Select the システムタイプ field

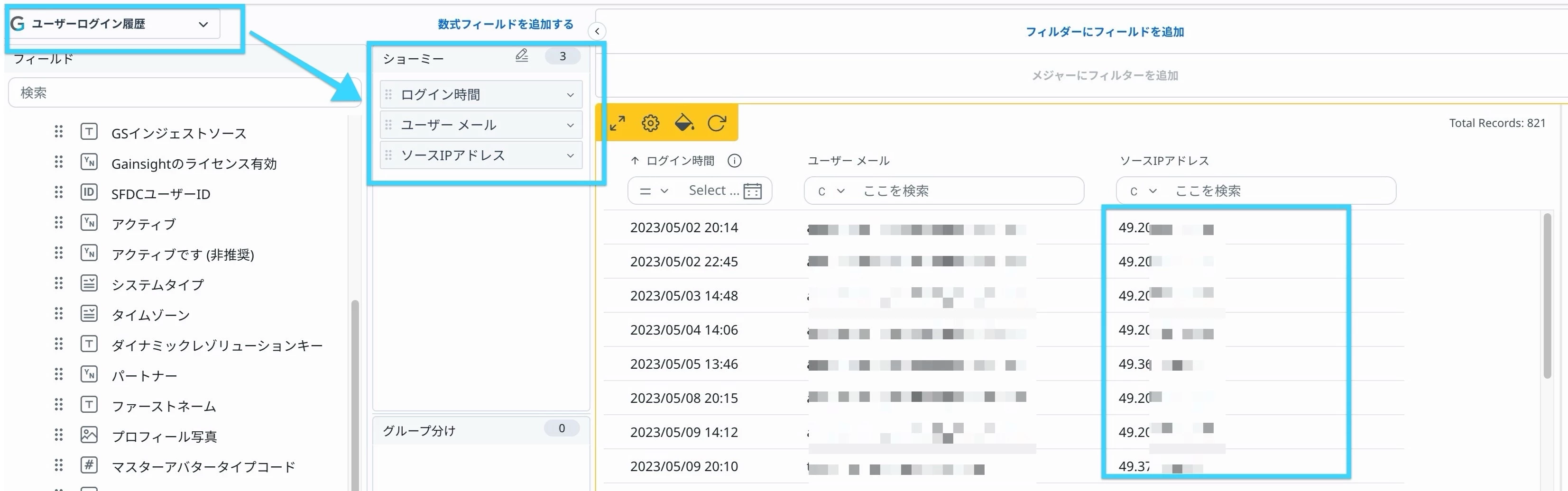coord(157,285)
